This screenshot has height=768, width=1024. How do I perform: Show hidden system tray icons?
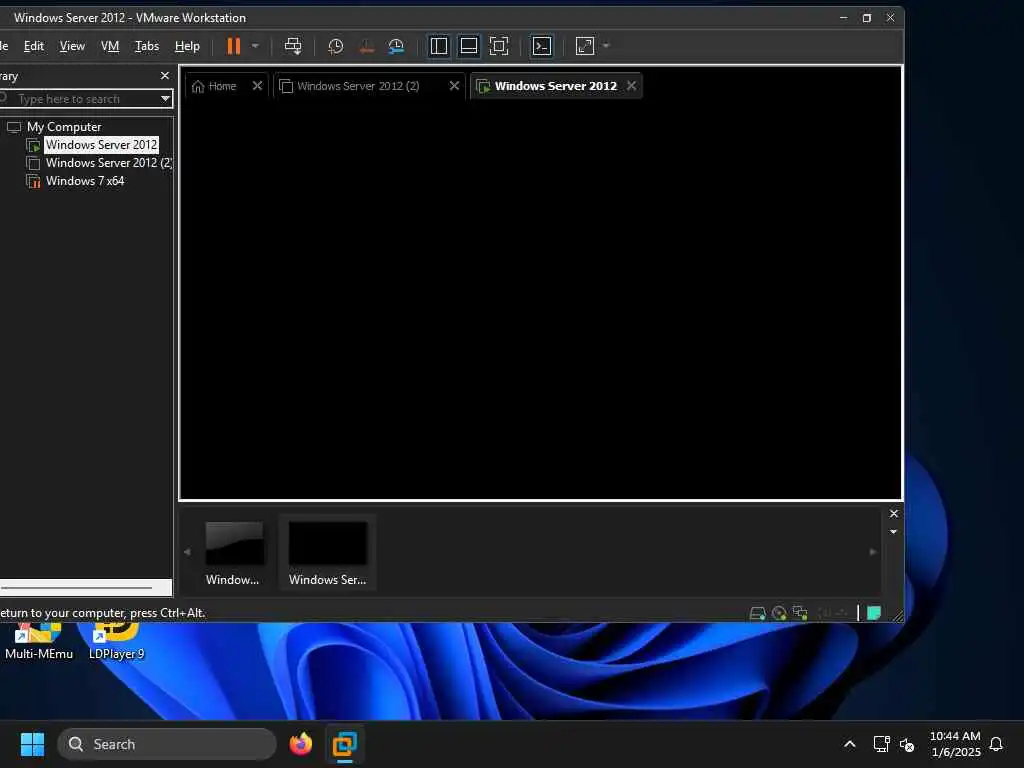[x=850, y=744]
